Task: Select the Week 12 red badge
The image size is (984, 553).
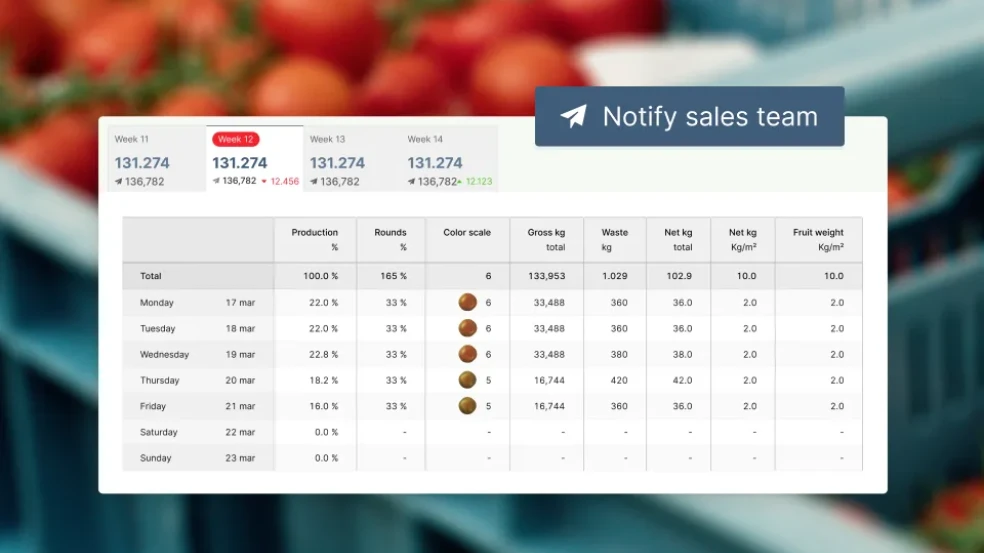Action: click(236, 139)
